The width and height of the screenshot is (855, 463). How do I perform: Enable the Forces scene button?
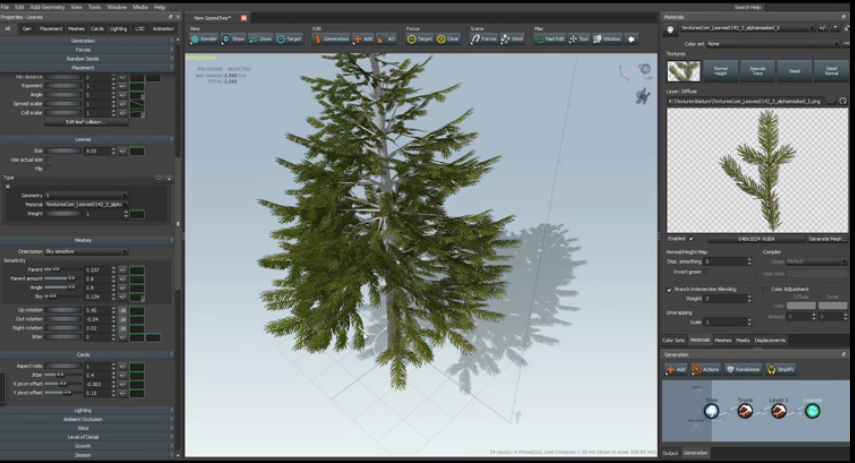(x=483, y=38)
